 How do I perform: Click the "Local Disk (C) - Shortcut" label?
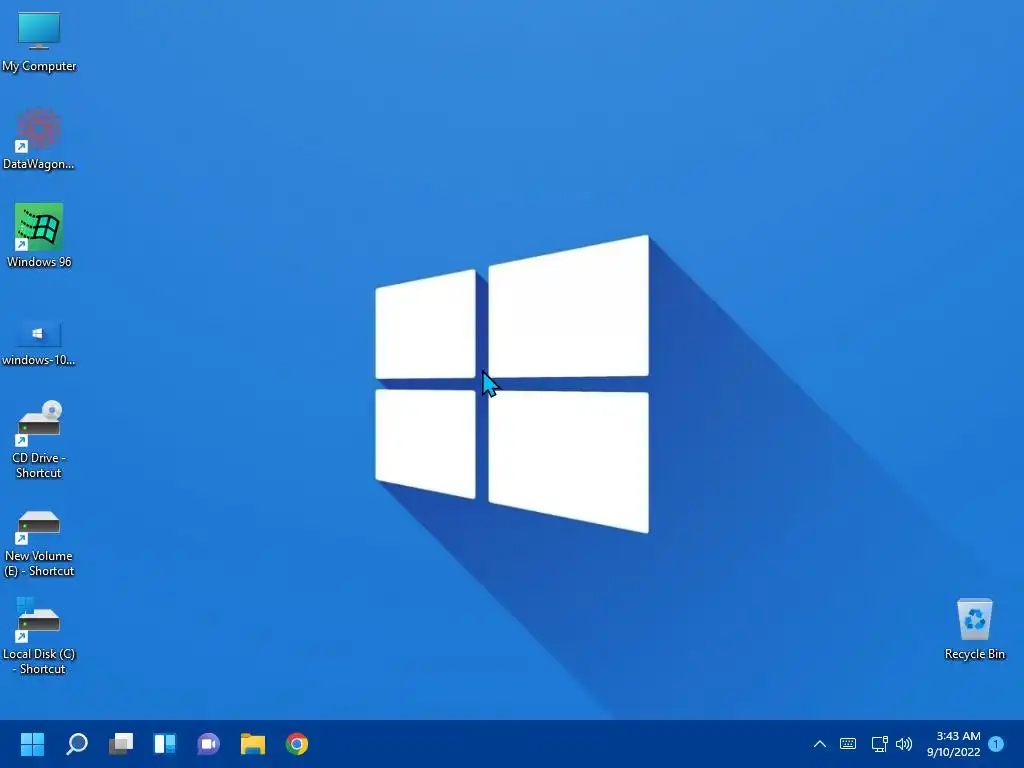point(39,661)
